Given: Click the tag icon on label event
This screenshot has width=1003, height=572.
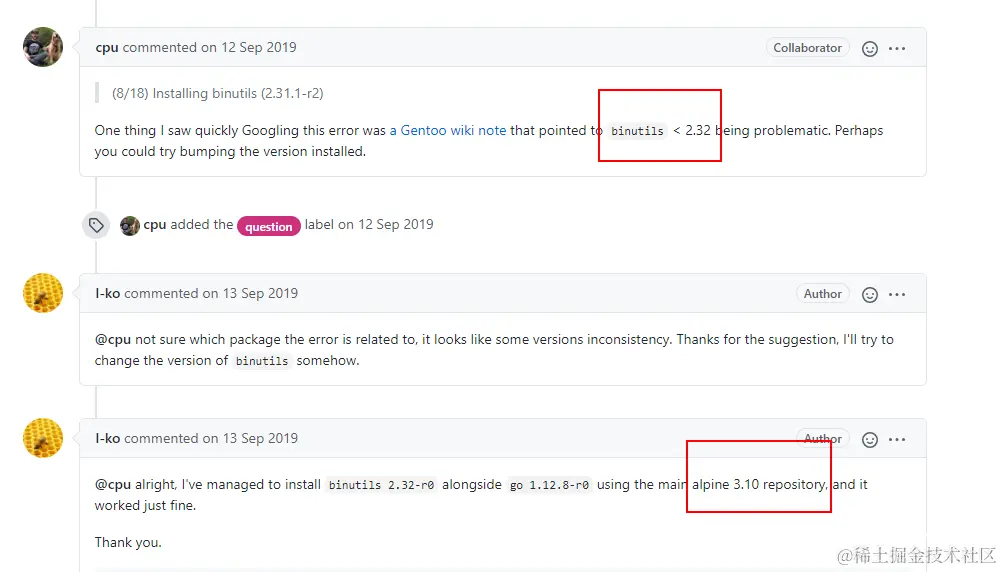Looking at the screenshot, I should click(x=96, y=225).
